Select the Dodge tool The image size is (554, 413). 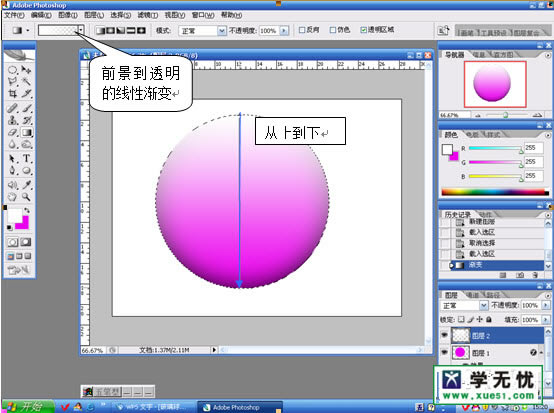pyautogui.click(x=26, y=144)
